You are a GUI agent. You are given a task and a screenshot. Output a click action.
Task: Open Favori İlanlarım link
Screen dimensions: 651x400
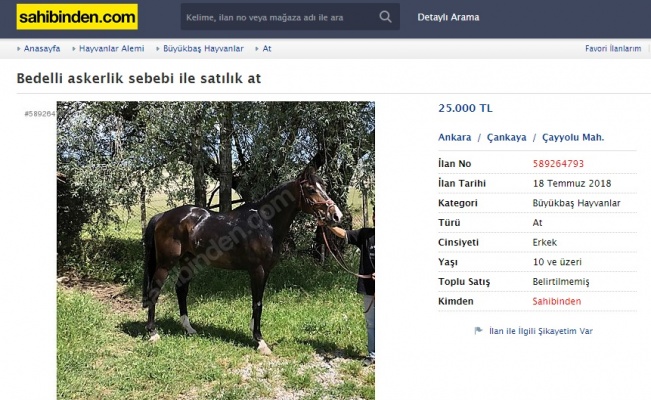(x=613, y=49)
